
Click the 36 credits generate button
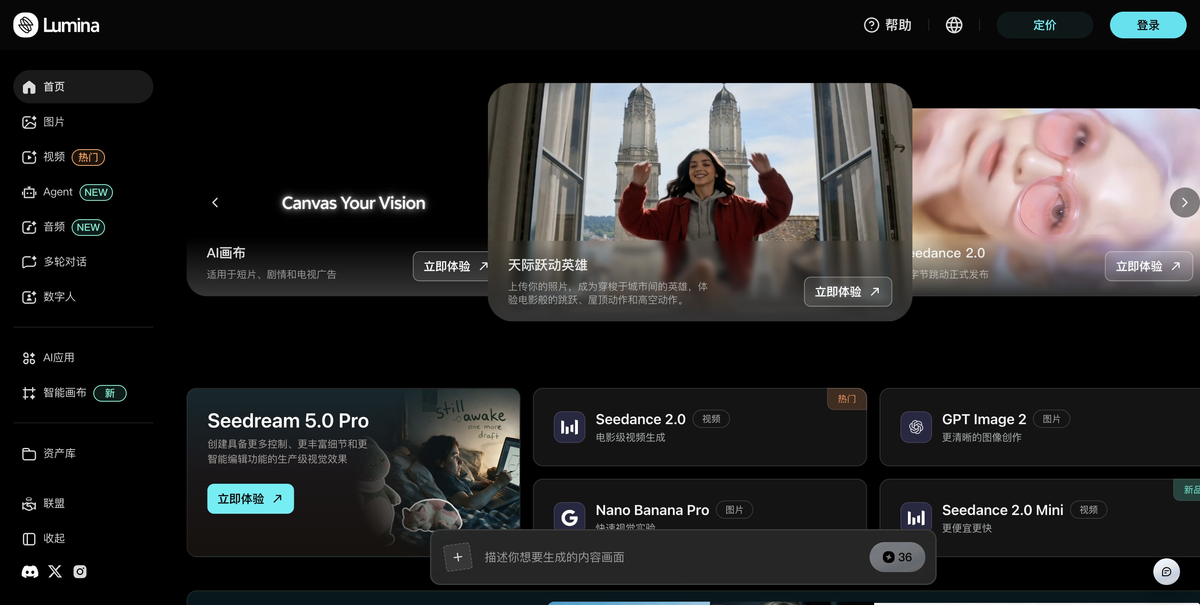coord(897,557)
